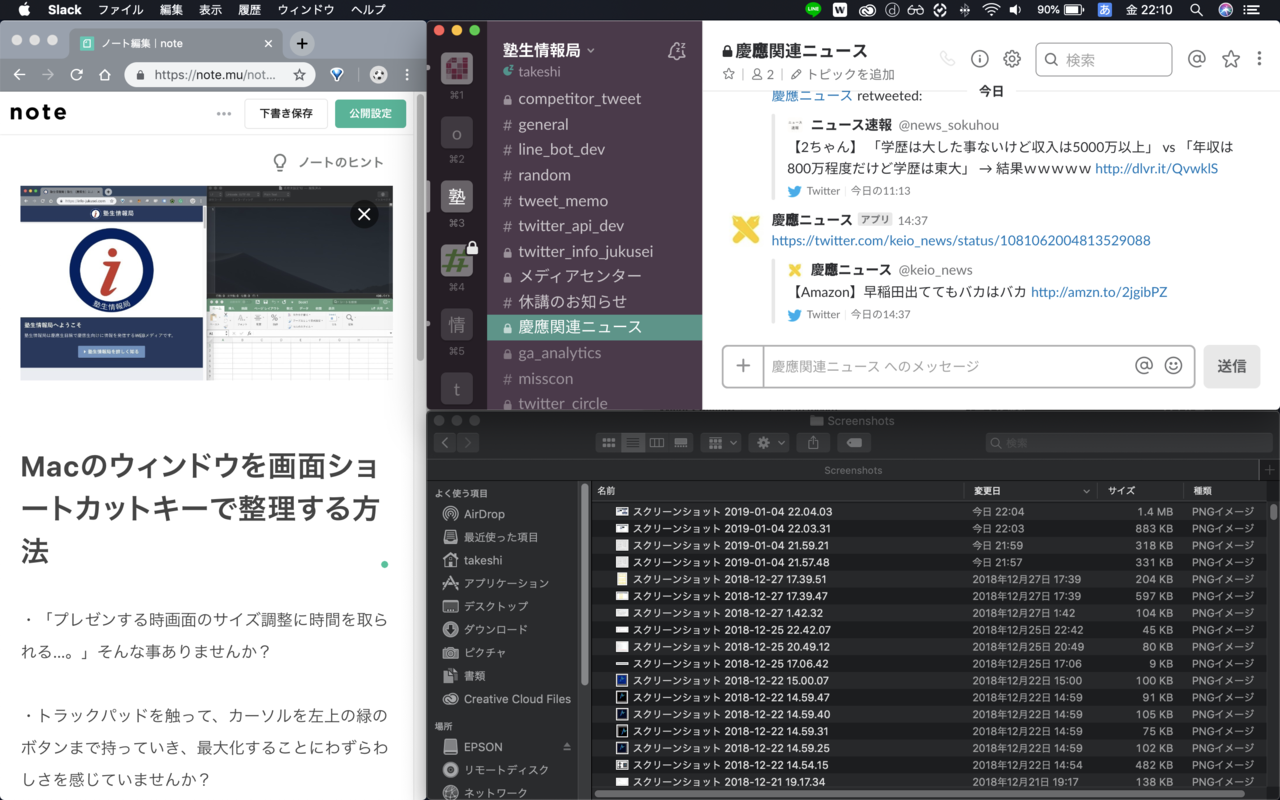The image size is (1280, 800).
Task: Attach file with plus button in message box
Action: point(743,366)
